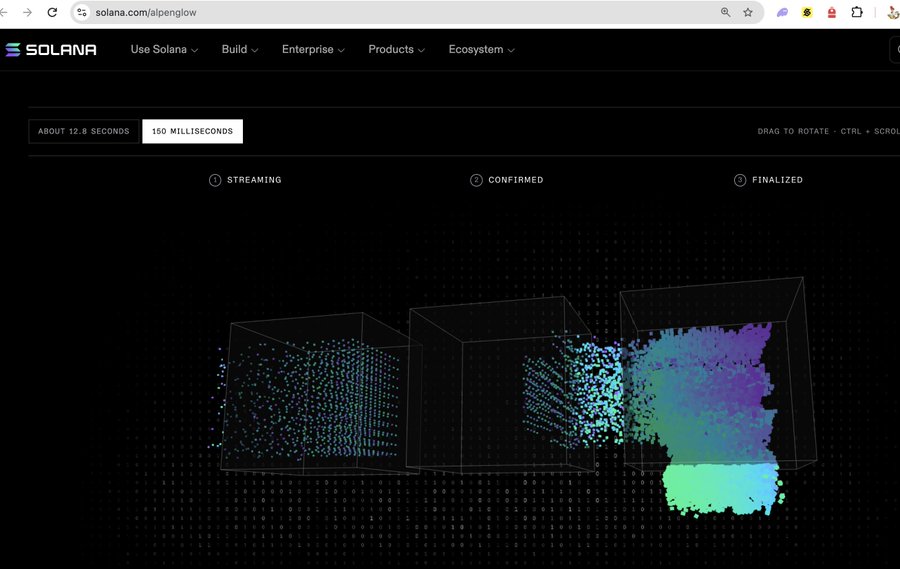Reload the page with the refresh icon
This screenshot has height=569, width=900.
tap(52, 12)
